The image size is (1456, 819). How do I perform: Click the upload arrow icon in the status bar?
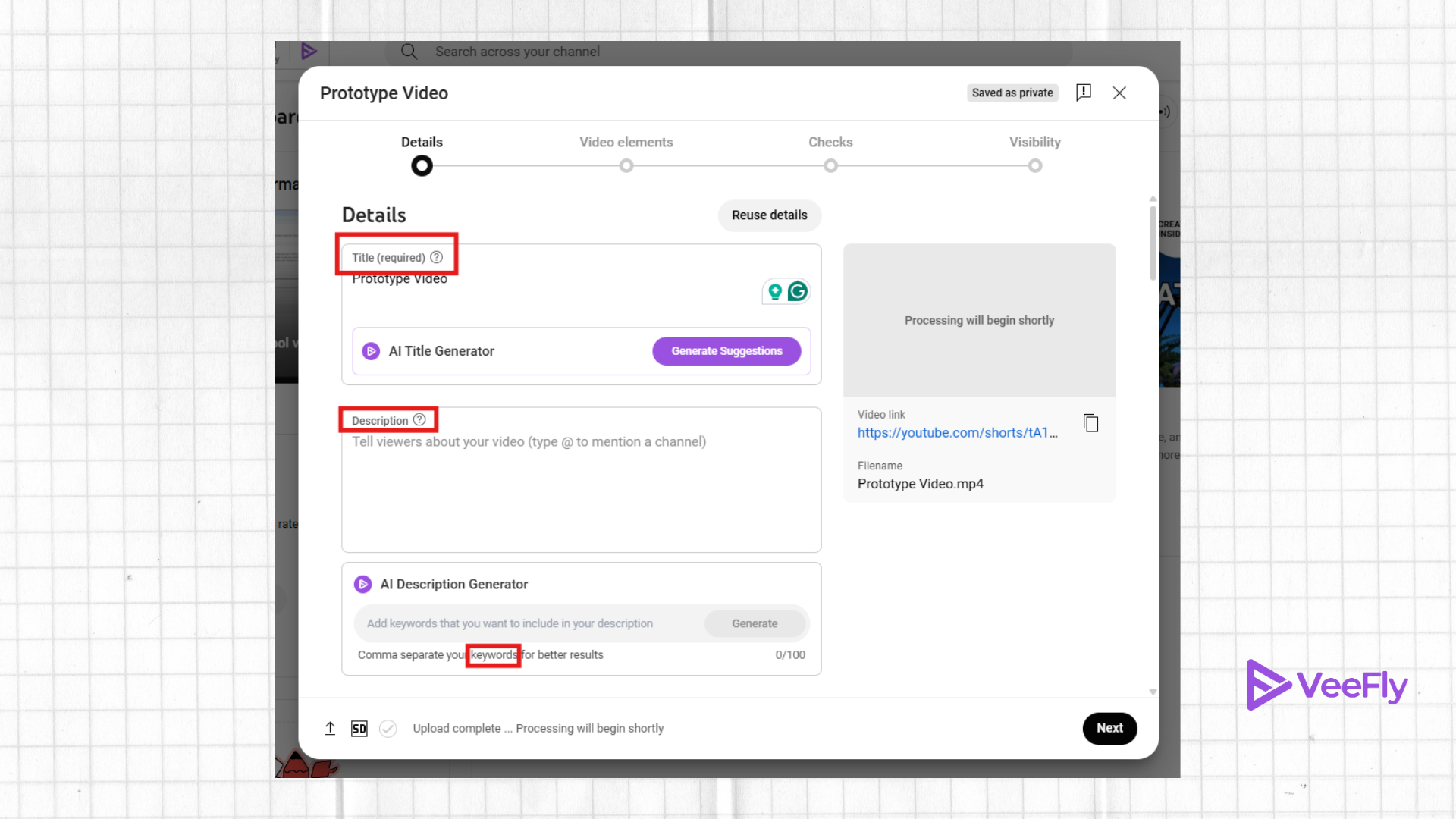click(x=330, y=728)
